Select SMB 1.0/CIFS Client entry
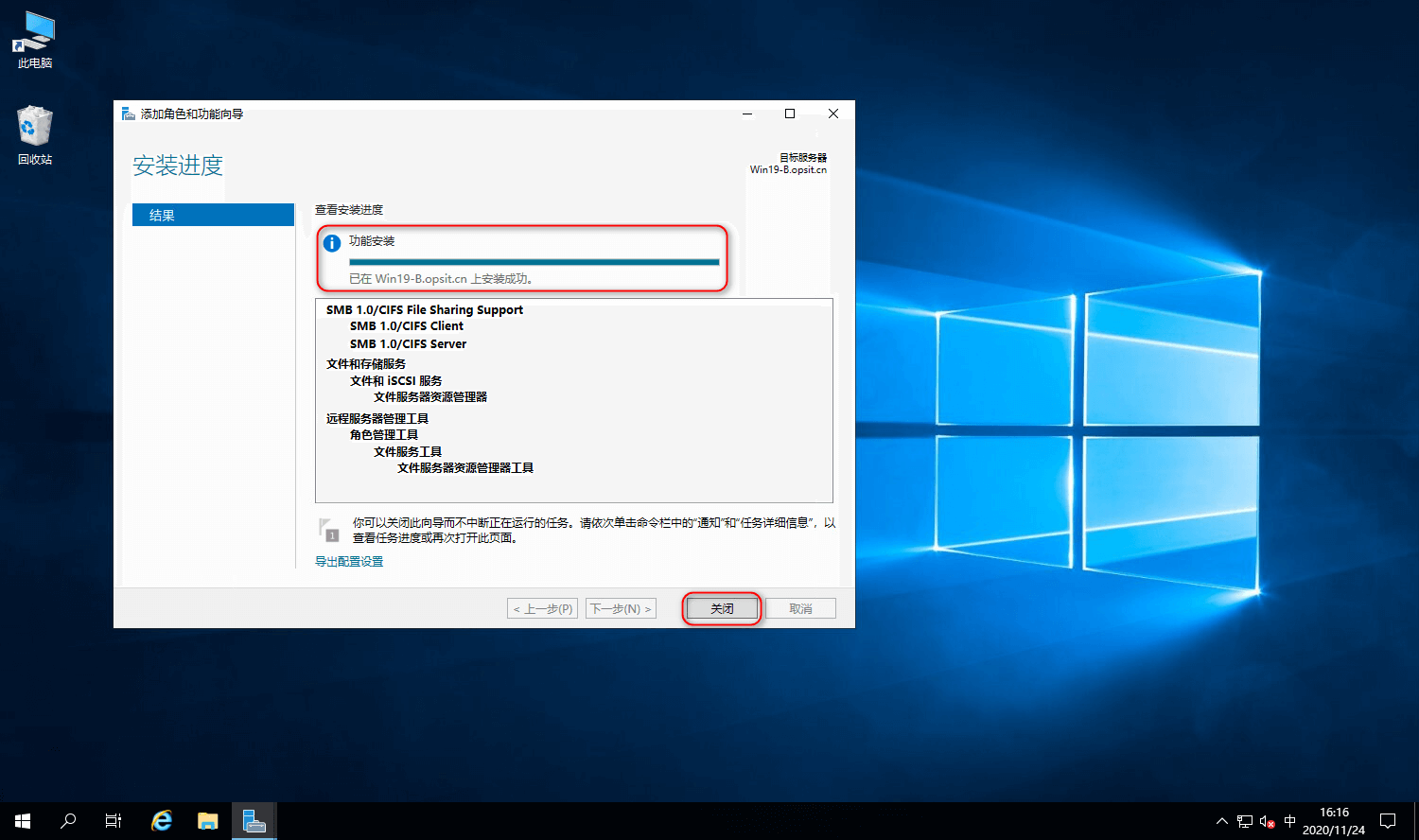Viewport: 1419px width, 840px height. [407, 326]
